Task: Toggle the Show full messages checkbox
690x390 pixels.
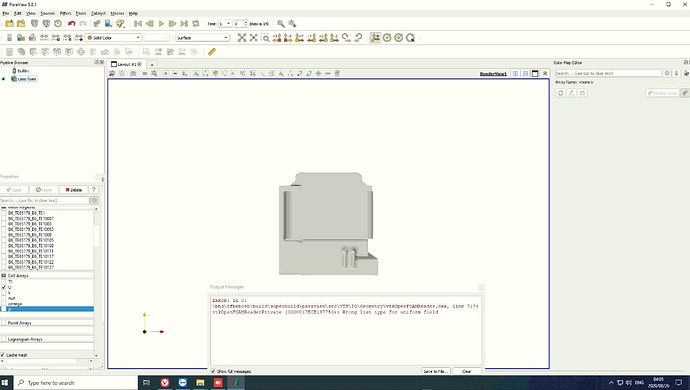Action: tap(213, 371)
